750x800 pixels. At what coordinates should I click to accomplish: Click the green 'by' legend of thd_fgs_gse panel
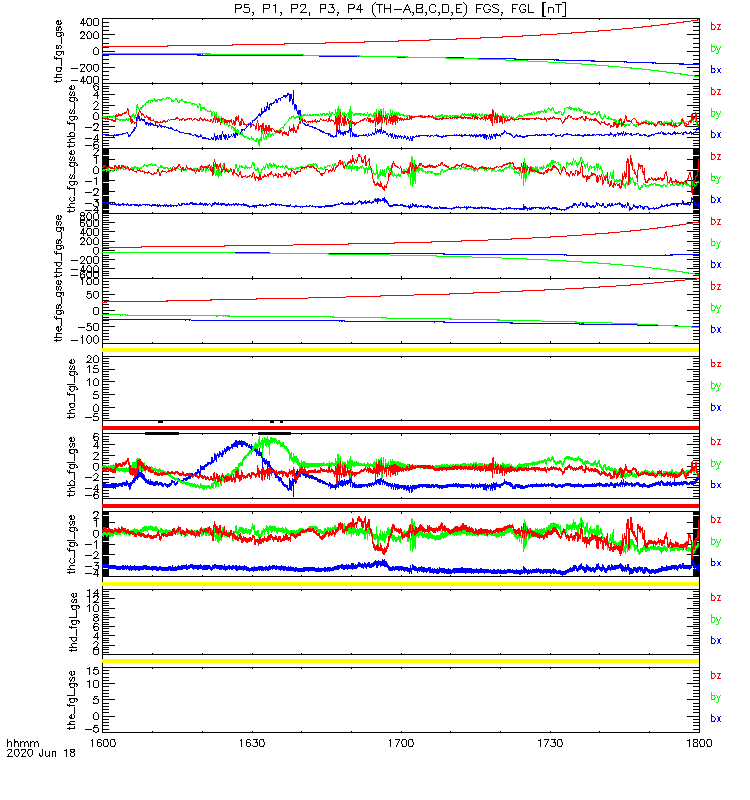pyautogui.click(x=716, y=243)
